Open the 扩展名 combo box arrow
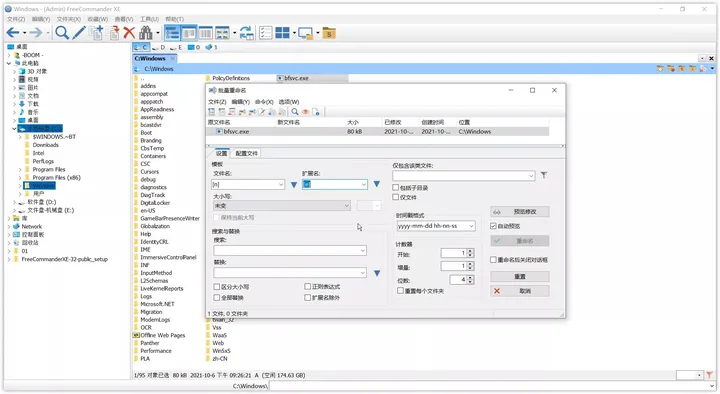Screen dimensions: 720x394 [x=363, y=184]
